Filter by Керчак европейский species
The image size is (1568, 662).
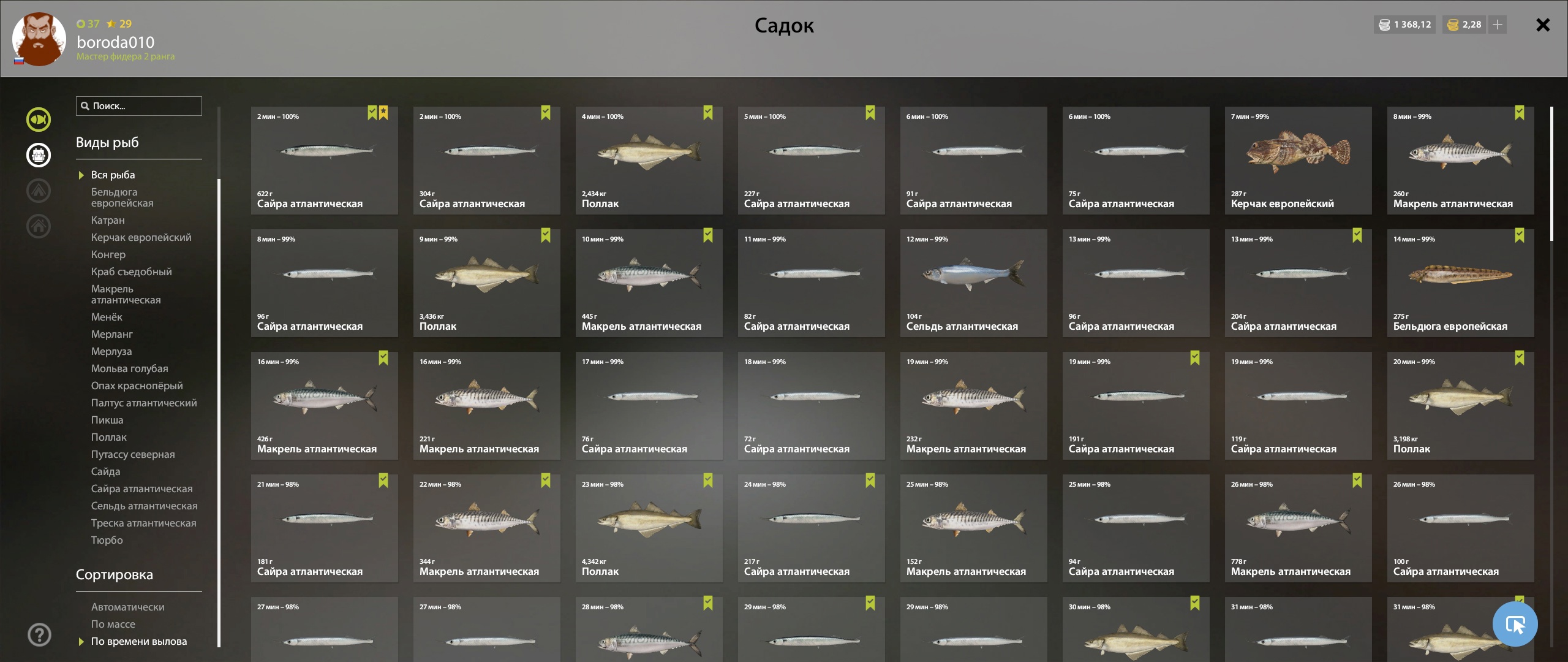click(141, 238)
